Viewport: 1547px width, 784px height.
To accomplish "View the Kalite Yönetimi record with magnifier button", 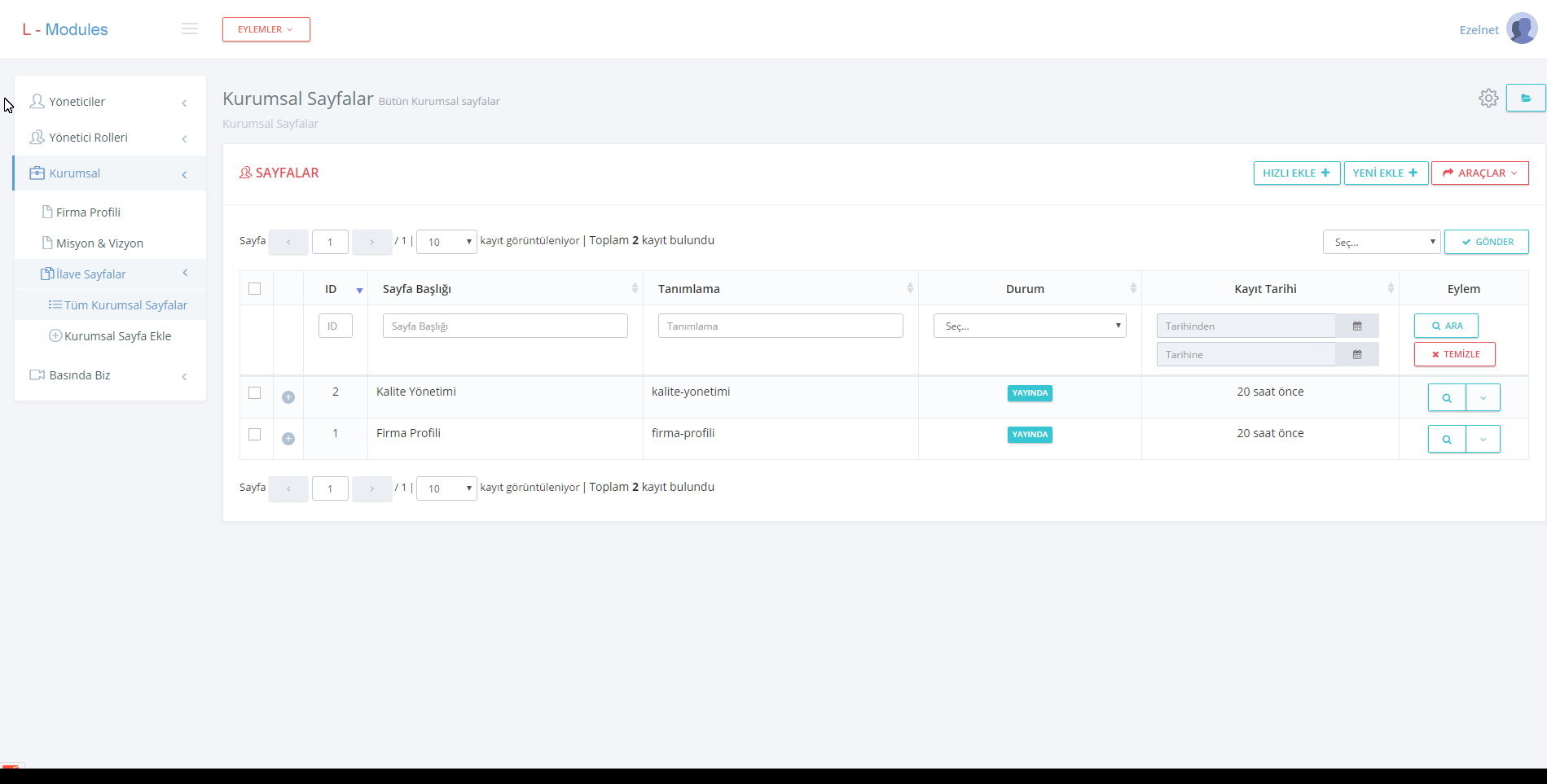I will (1447, 397).
